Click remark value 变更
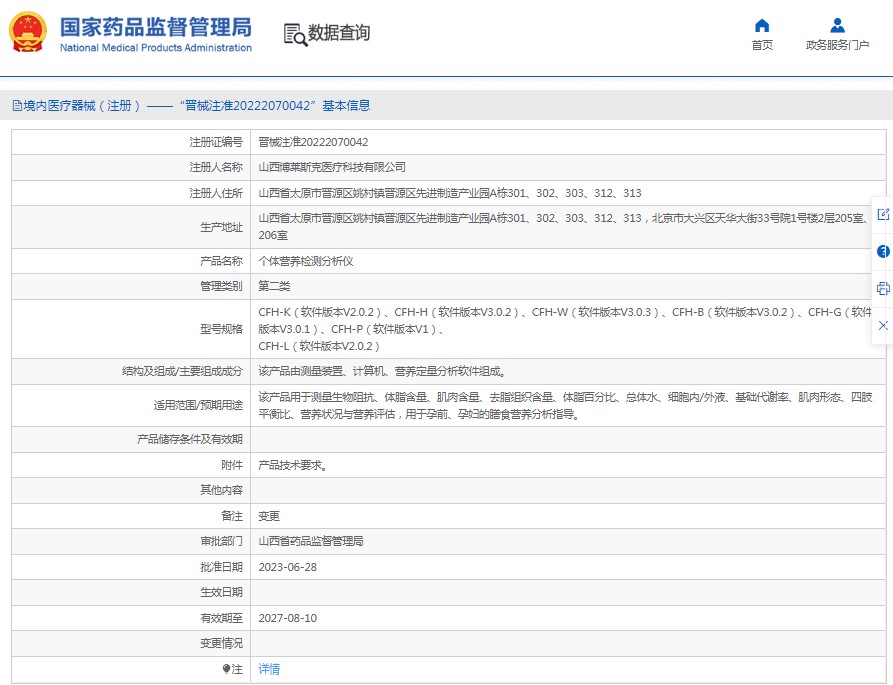 [x=269, y=516]
